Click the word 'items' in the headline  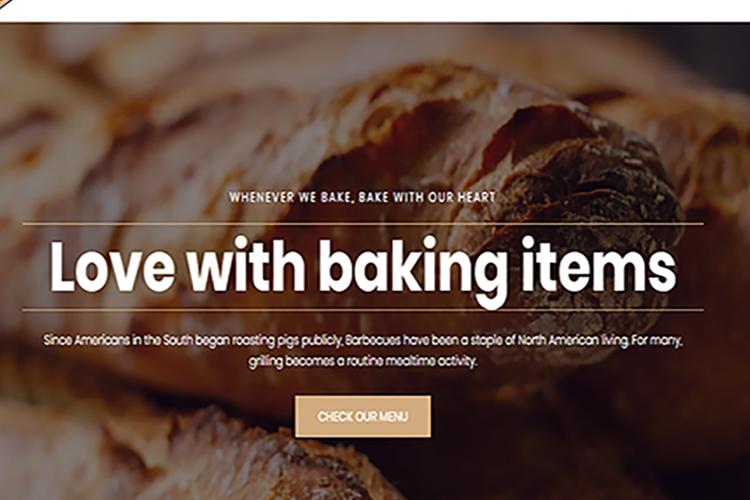click(x=599, y=265)
